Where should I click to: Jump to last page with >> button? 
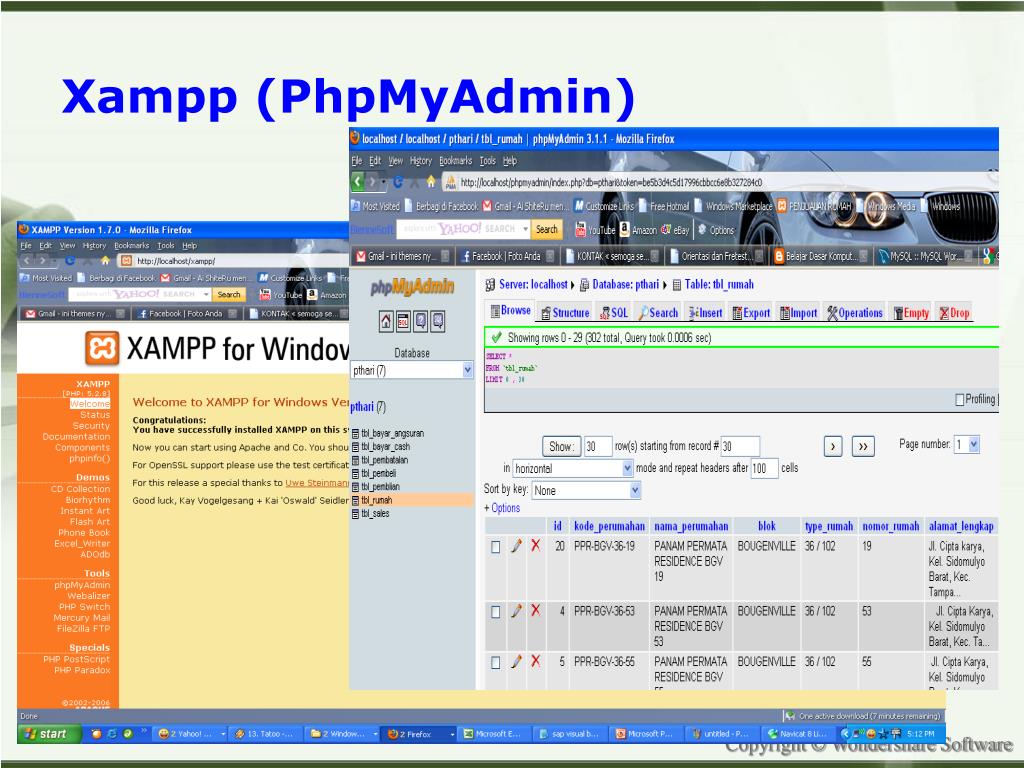tap(863, 447)
